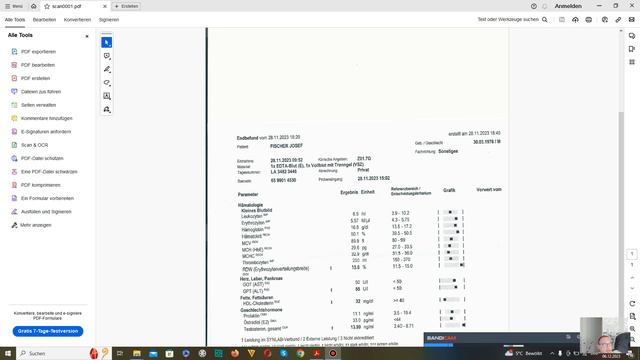Screen dimensions: 640x360
Task: Open the bookmarks panel on right rail
Action: coord(632,49)
